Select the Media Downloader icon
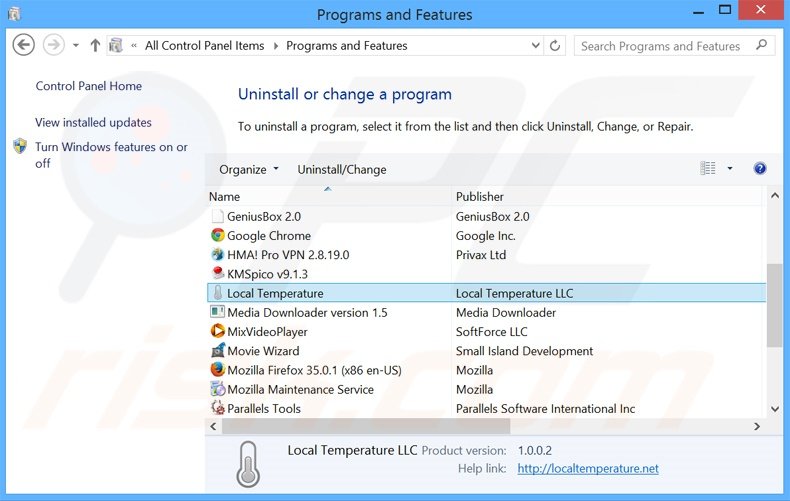 coord(218,312)
